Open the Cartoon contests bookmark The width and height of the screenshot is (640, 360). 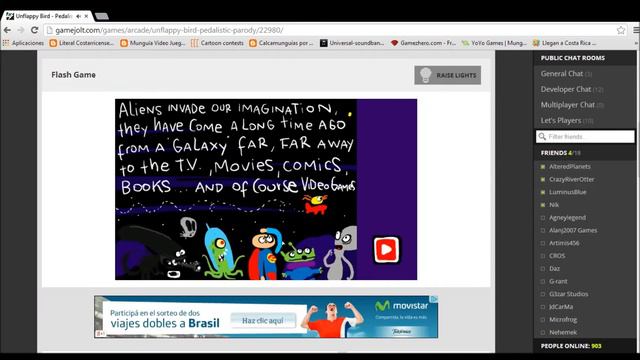tap(218, 43)
